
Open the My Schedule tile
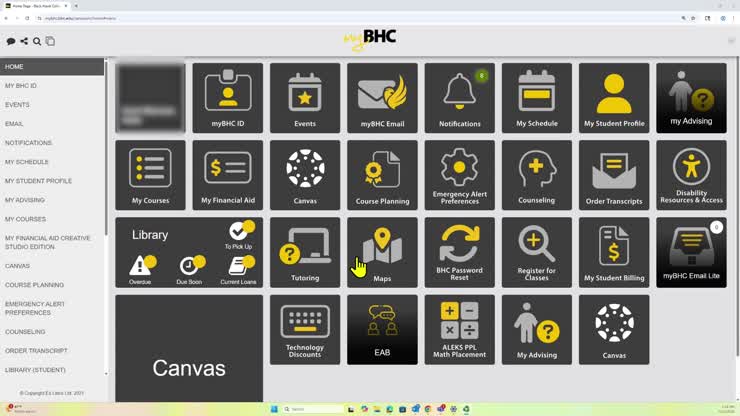(537, 98)
